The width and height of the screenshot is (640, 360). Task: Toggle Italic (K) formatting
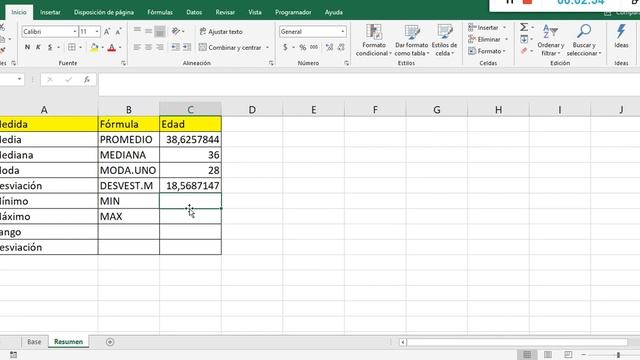[38, 47]
